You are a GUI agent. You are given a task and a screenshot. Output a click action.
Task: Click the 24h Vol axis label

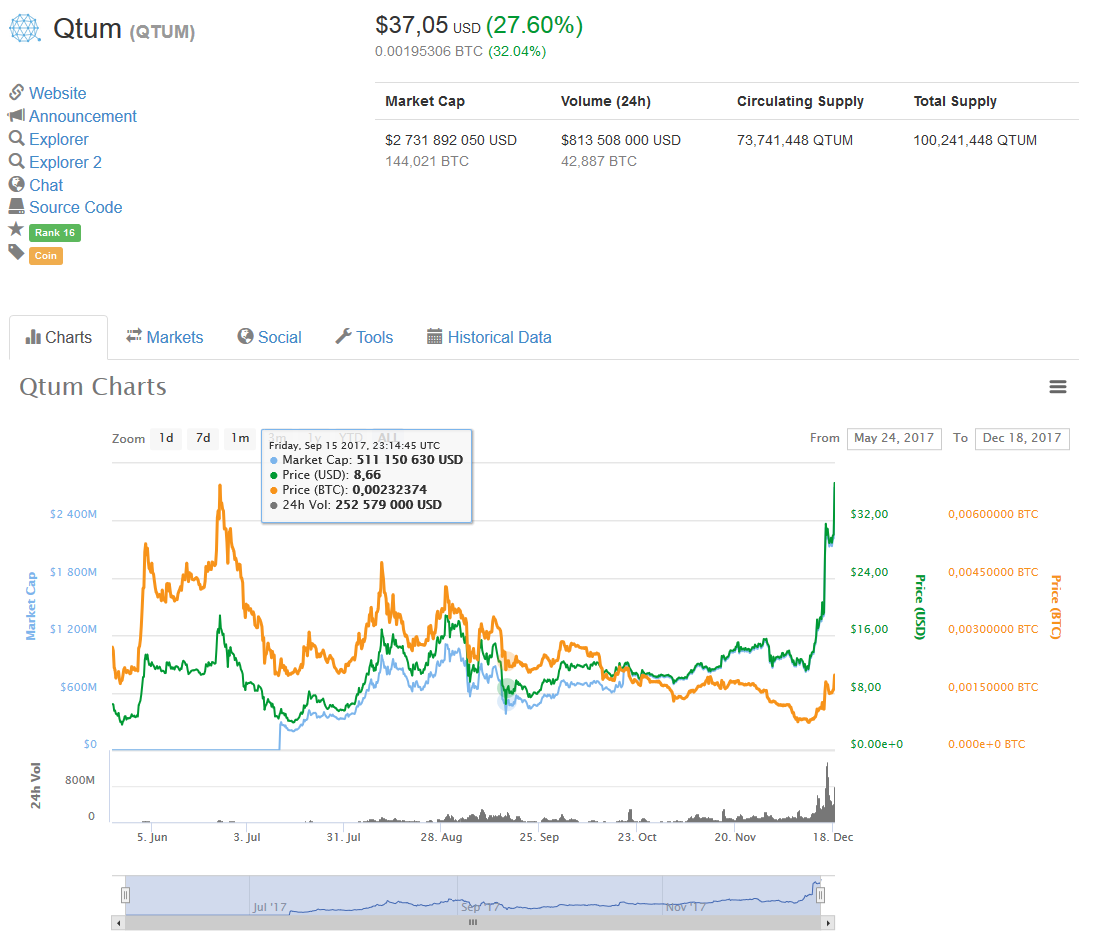pos(35,786)
